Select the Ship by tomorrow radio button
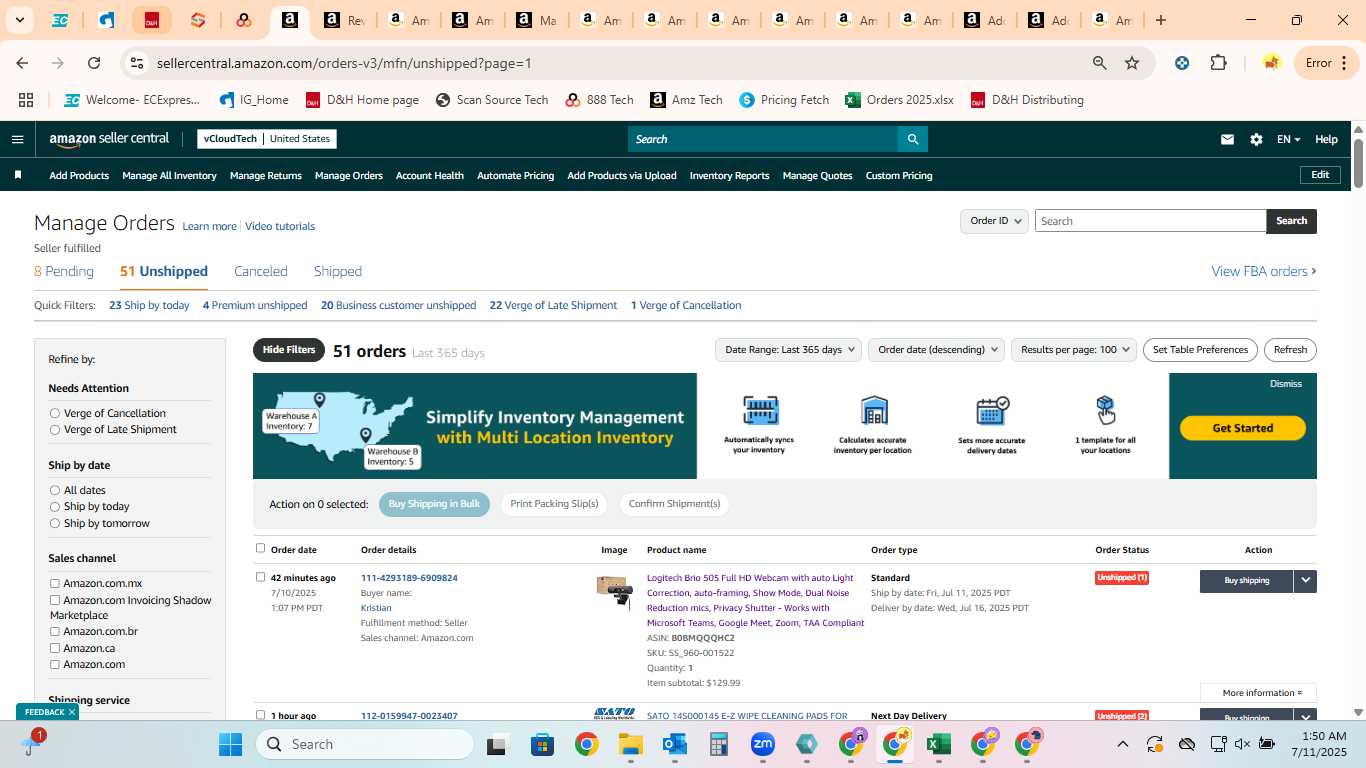Viewport: 1366px width, 768px height. (55, 523)
